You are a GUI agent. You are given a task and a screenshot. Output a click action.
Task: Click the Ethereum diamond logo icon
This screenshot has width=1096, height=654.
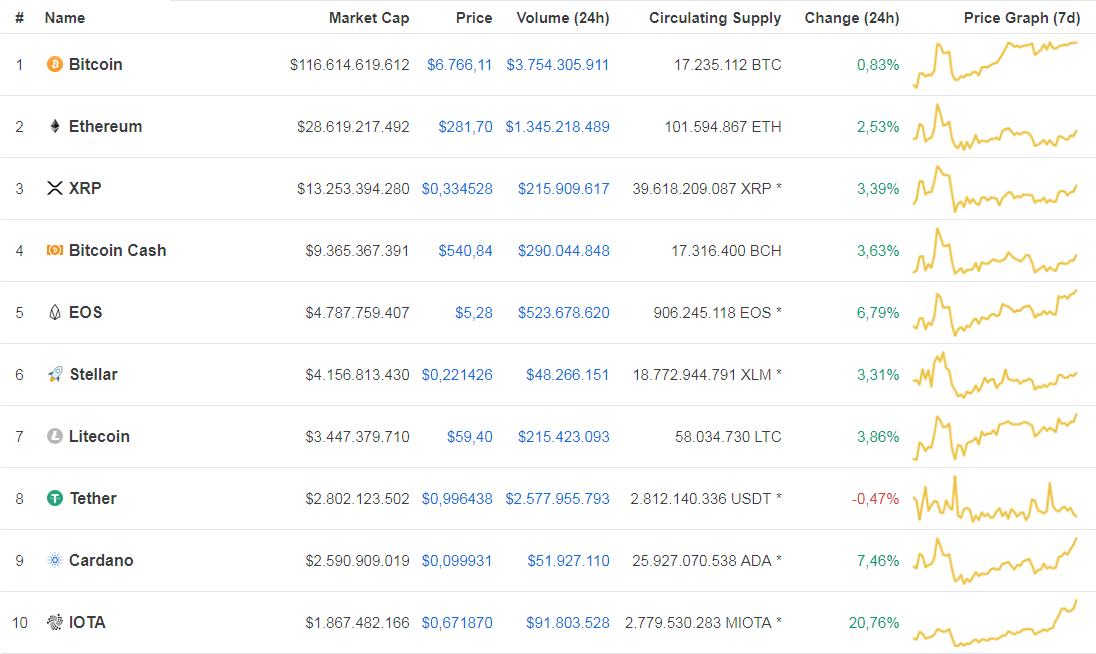tap(55, 126)
